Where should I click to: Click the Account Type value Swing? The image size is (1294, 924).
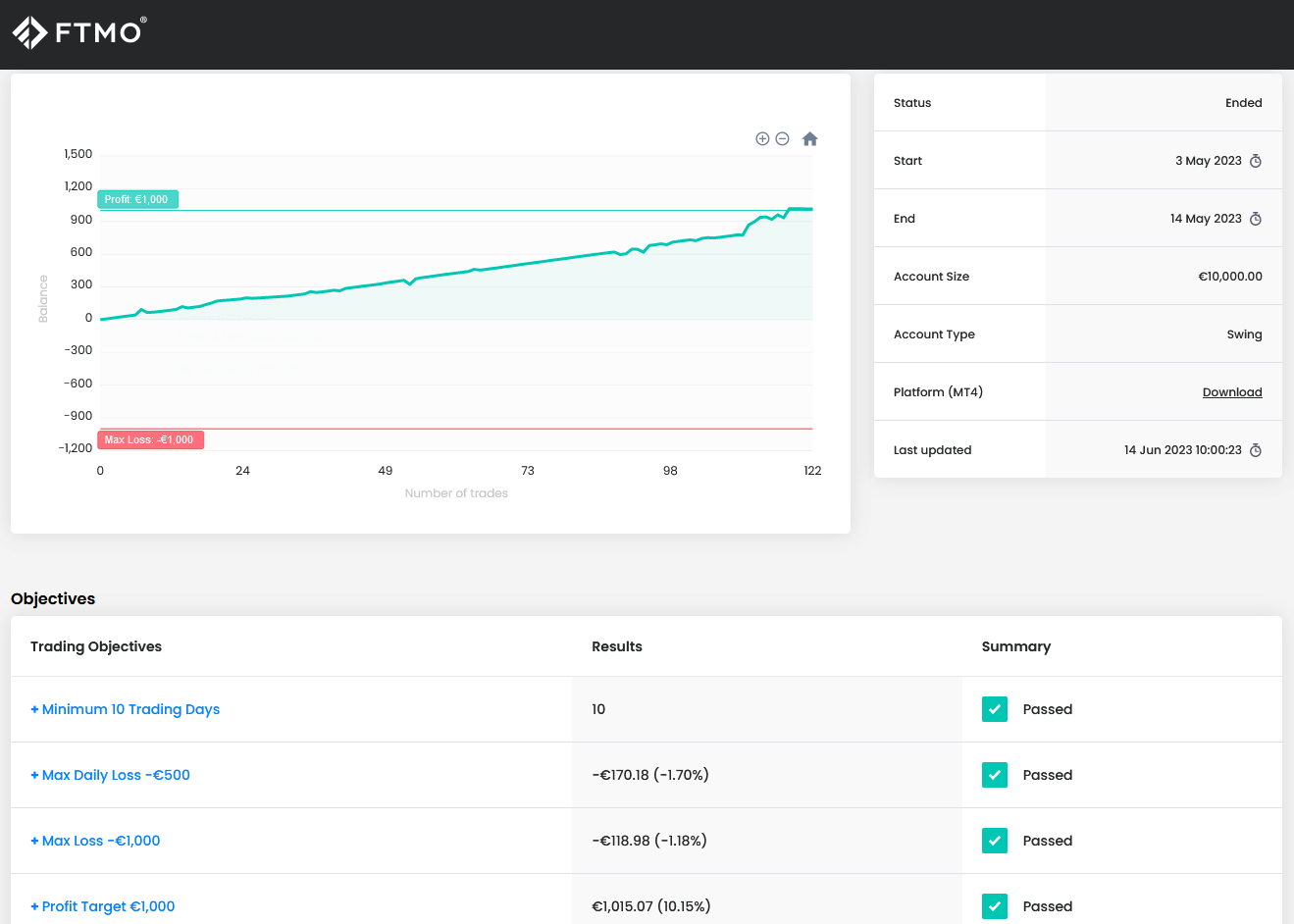[x=1245, y=334]
